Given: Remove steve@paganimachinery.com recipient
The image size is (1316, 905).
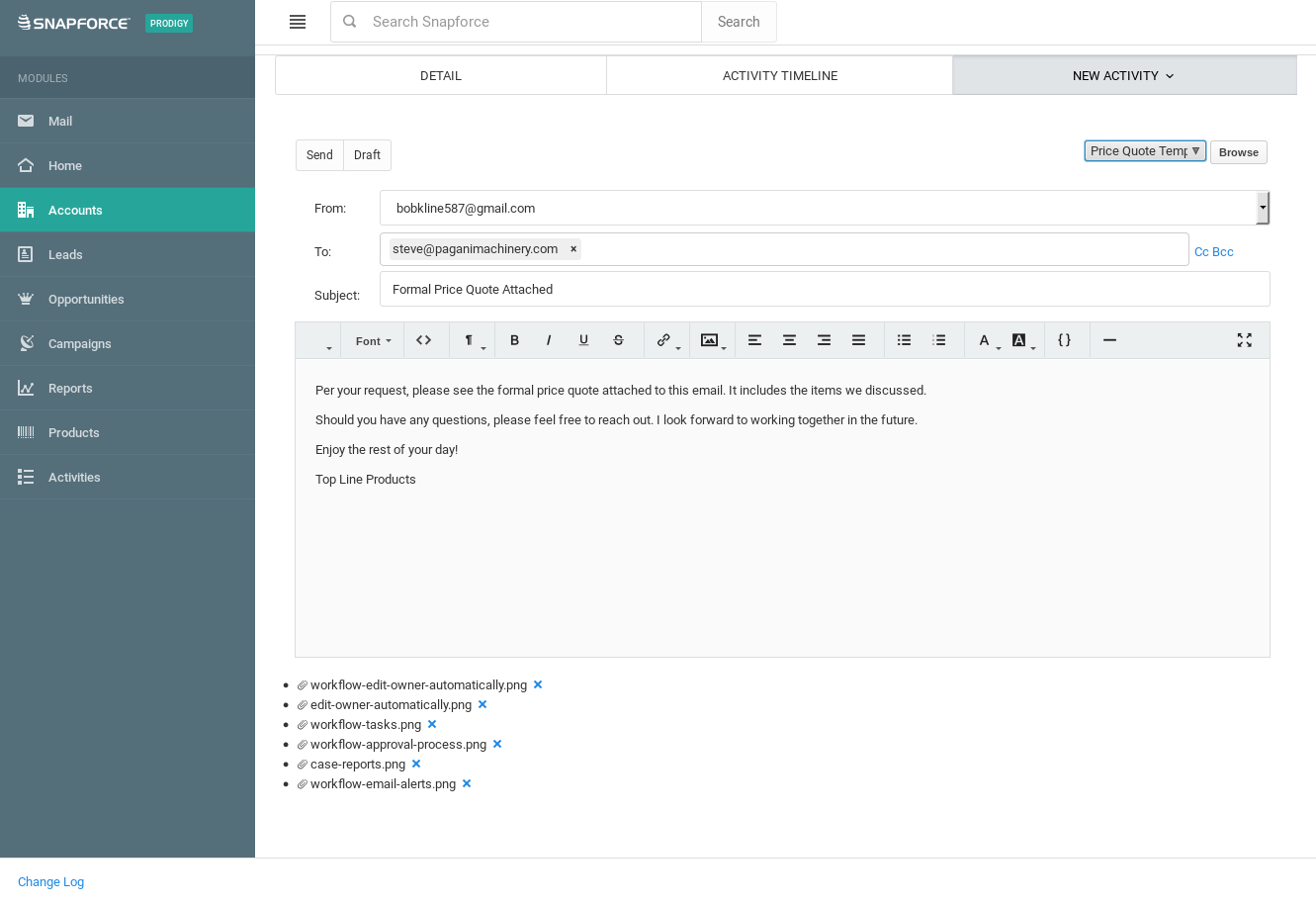Looking at the screenshot, I should click(573, 249).
